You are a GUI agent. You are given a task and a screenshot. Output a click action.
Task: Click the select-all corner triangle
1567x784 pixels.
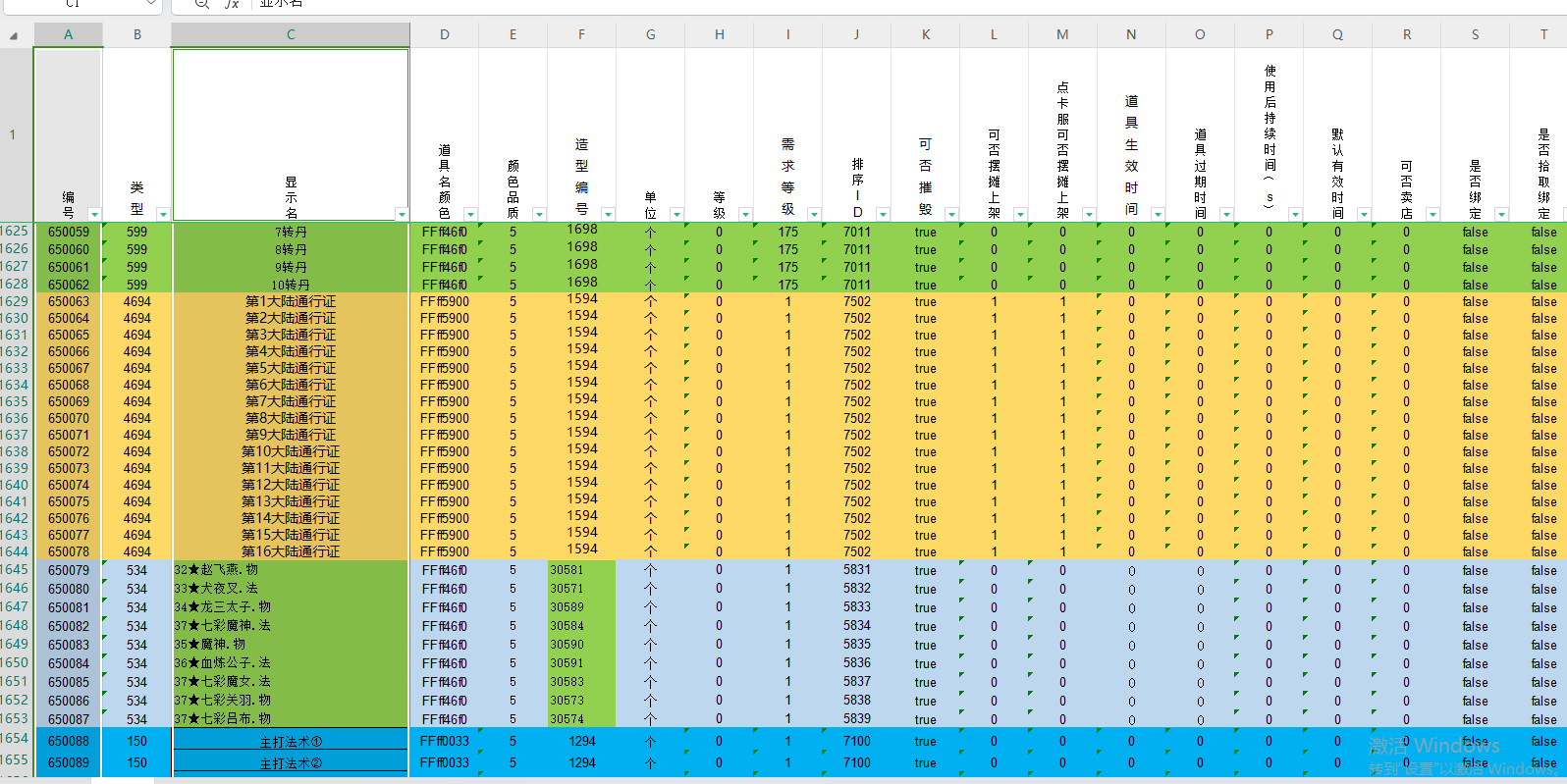point(14,36)
